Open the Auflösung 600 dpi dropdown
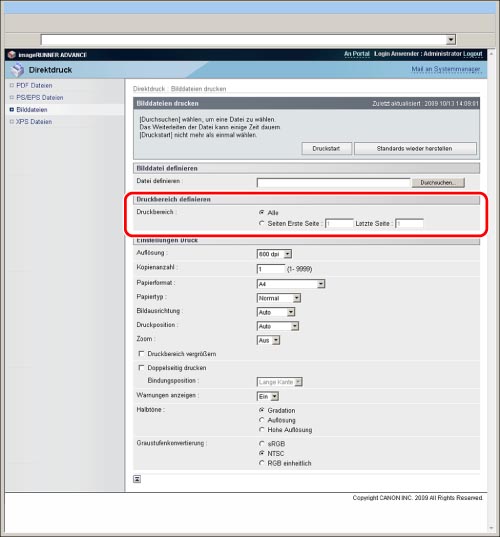The width and height of the screenshot is (500, 537). tap(274, 254)
